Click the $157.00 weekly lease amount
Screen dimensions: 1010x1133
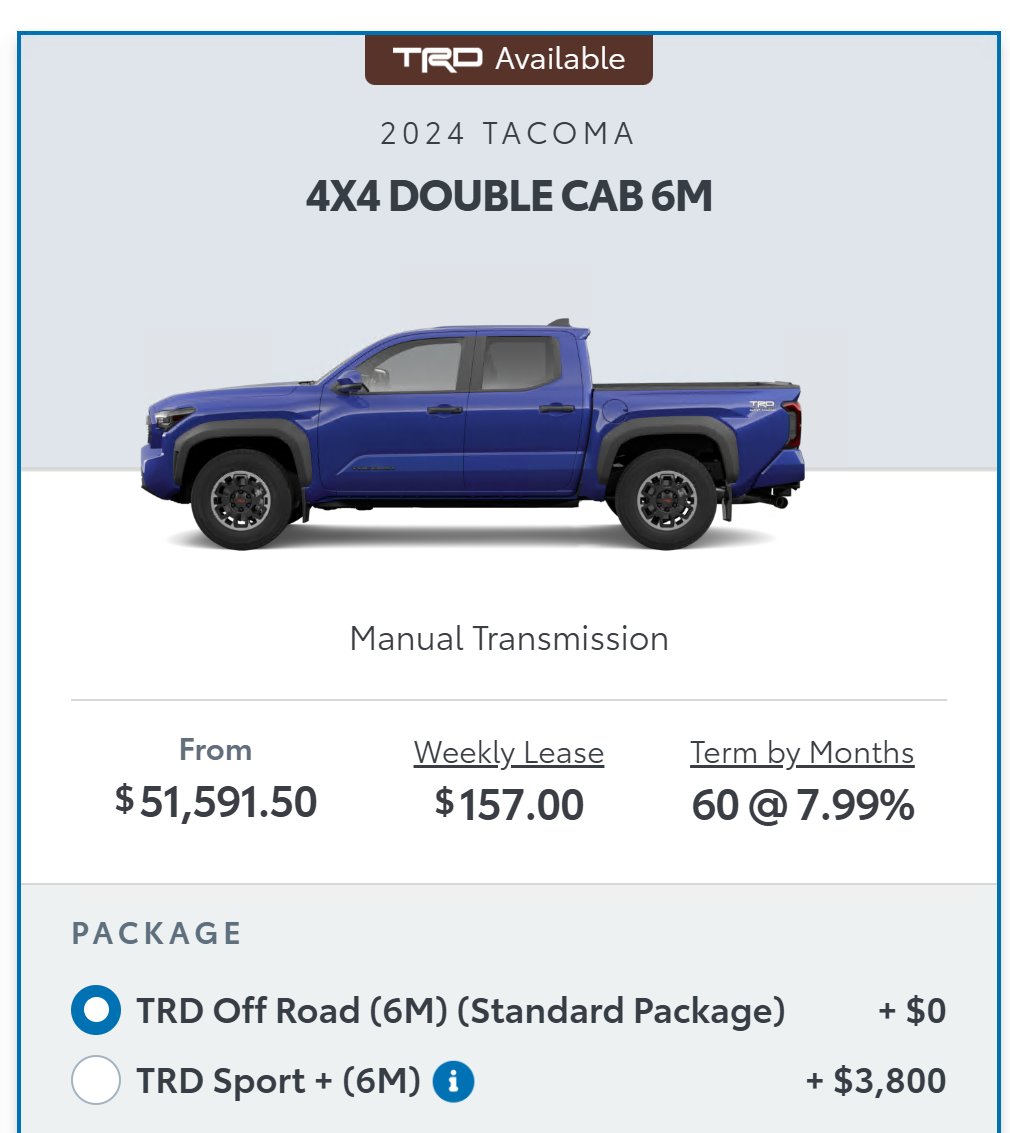pyautogui.click(x=509, y=804)
